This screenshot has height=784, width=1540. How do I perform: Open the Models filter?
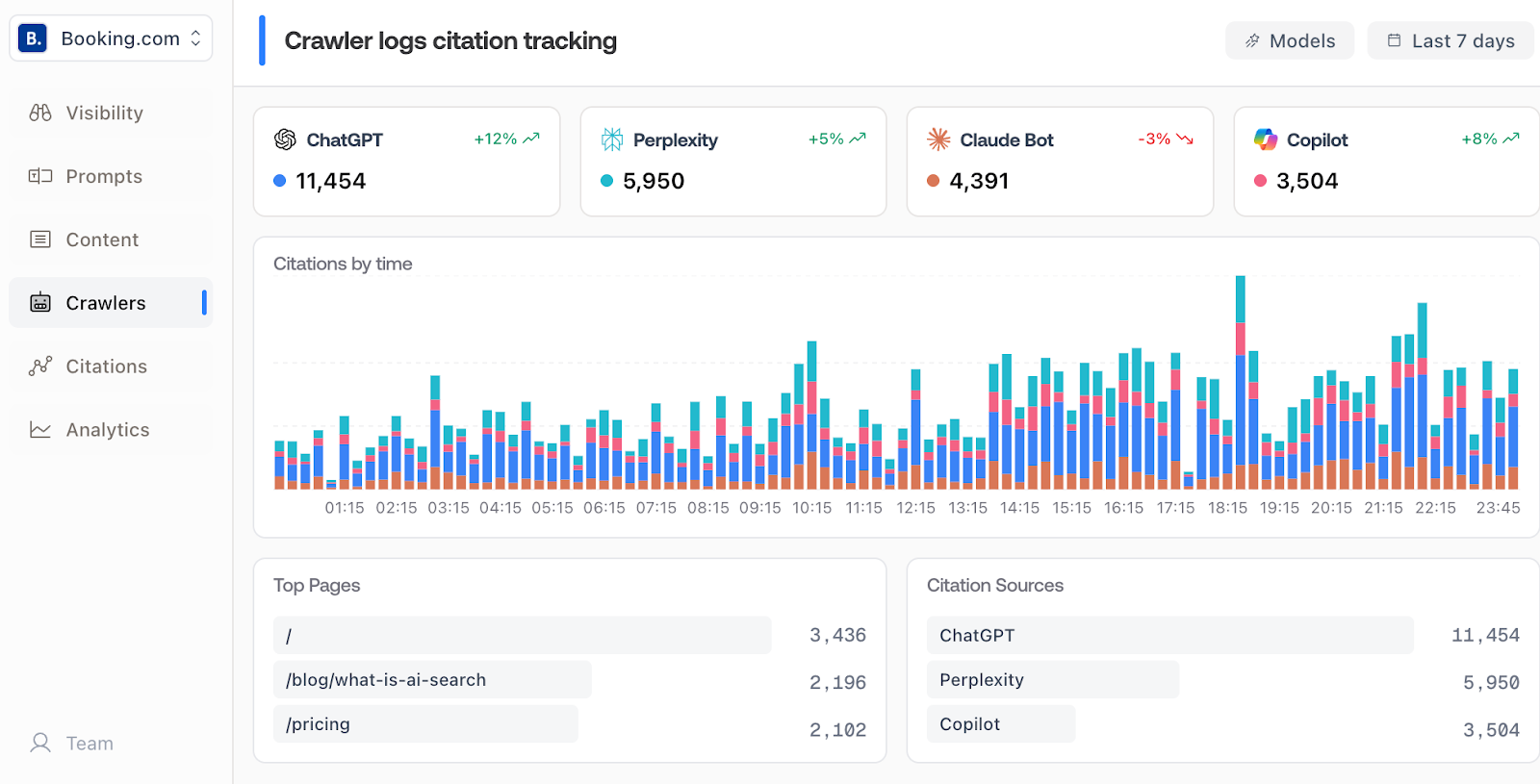pos(1290,40)
